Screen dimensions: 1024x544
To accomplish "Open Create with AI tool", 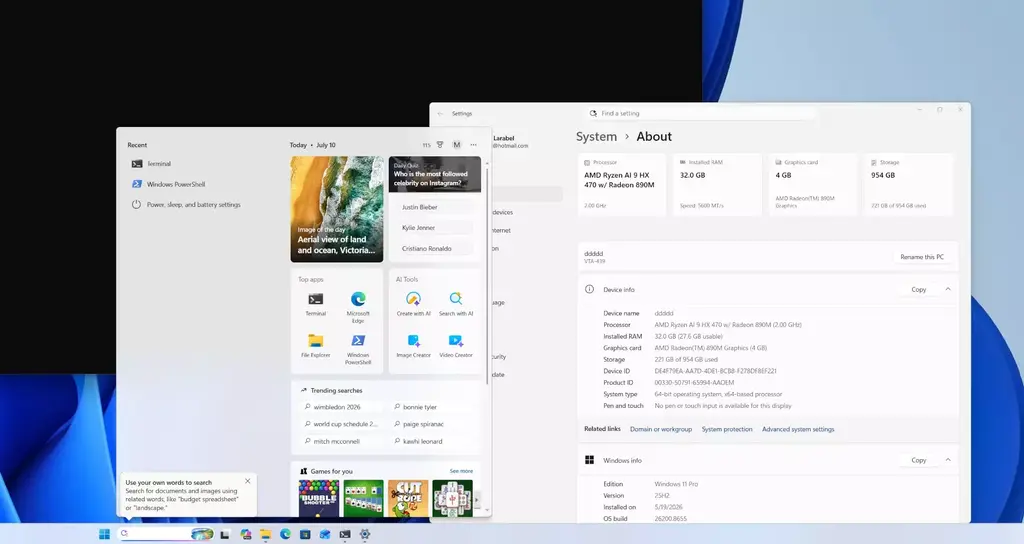I will [413, 304].
